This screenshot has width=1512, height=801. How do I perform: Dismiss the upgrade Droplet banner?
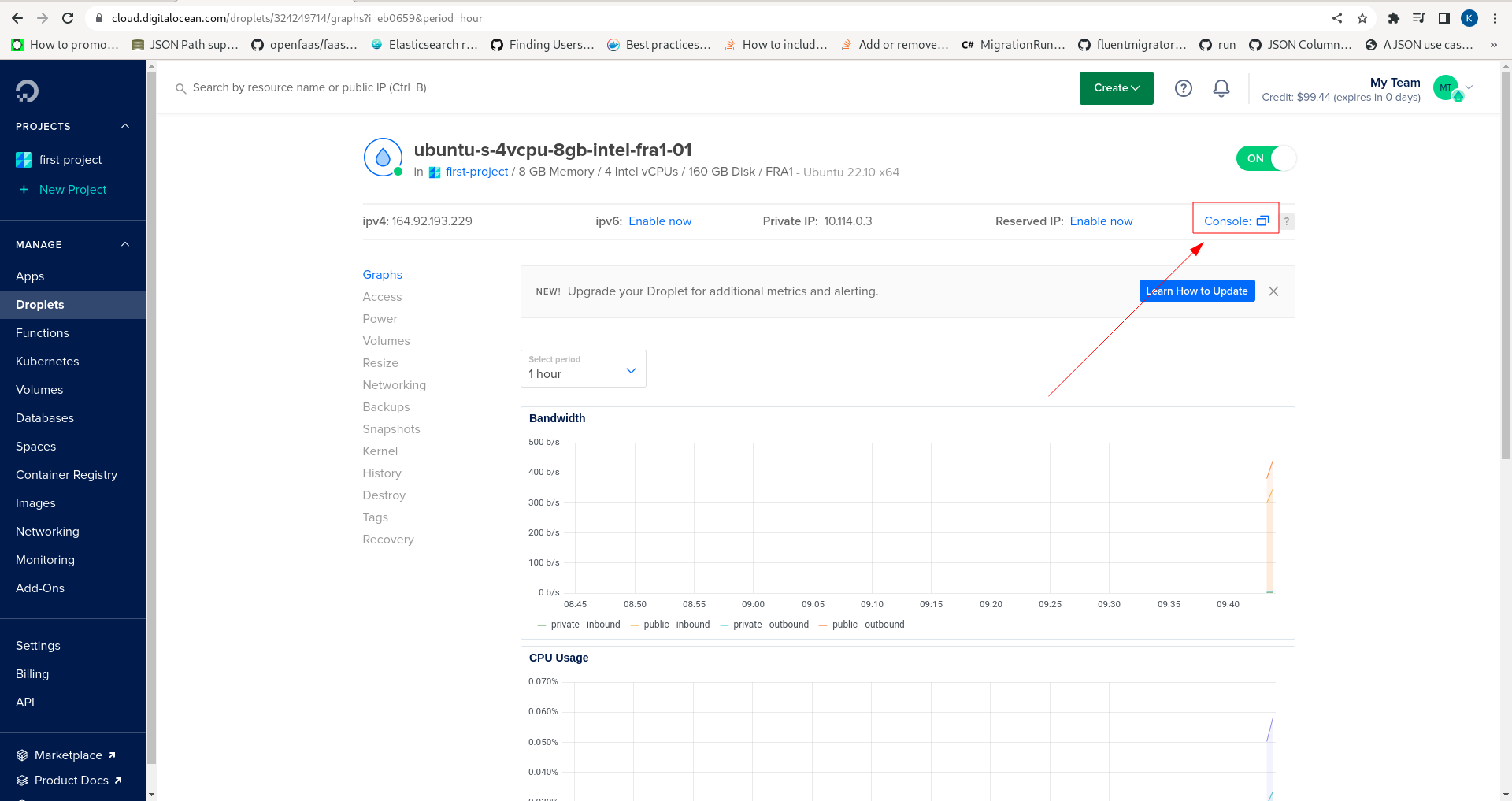(x=1273, y=291)
